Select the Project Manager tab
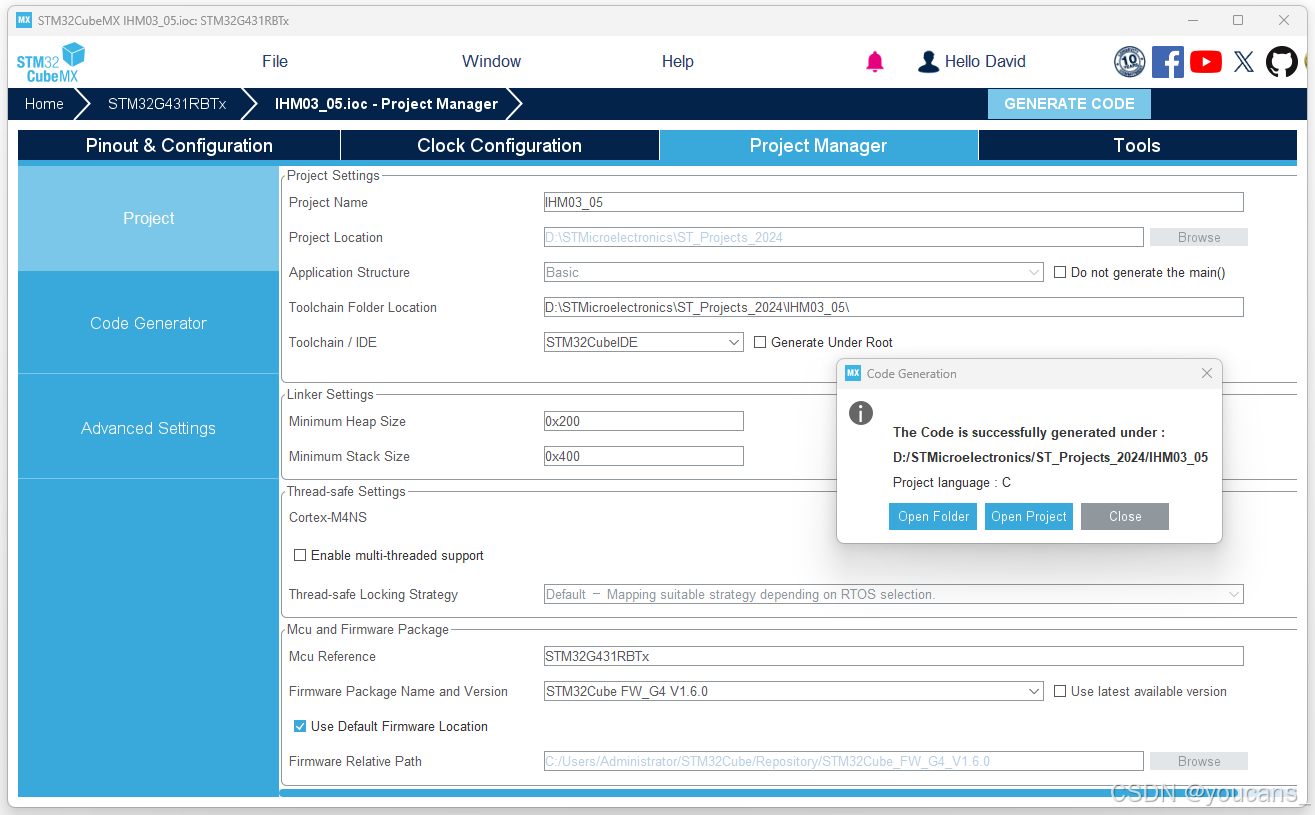This screenshot has width=1315, height=815. click(x=818, y=146)
